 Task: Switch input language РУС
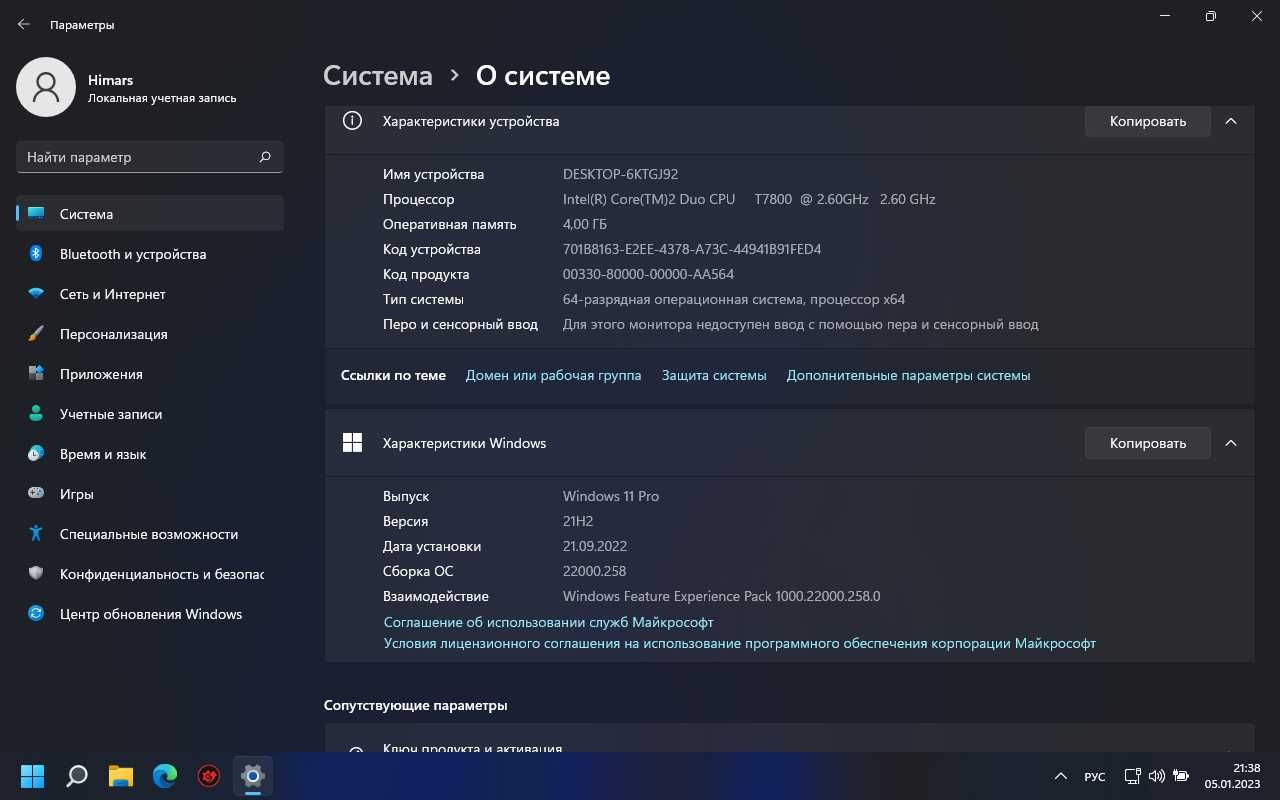(x=1095, y=776)
